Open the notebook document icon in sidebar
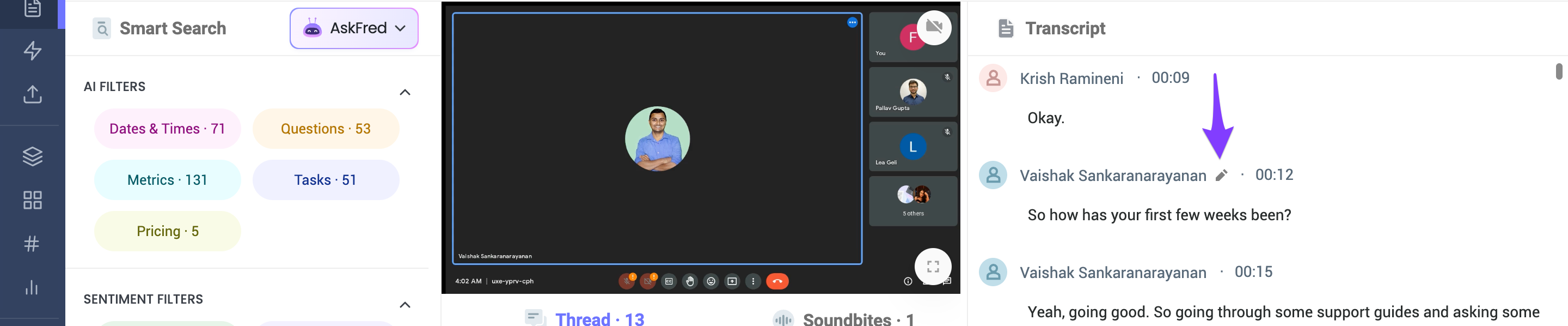This screenshot has height=326, width=1568. [x=32, y=9]
